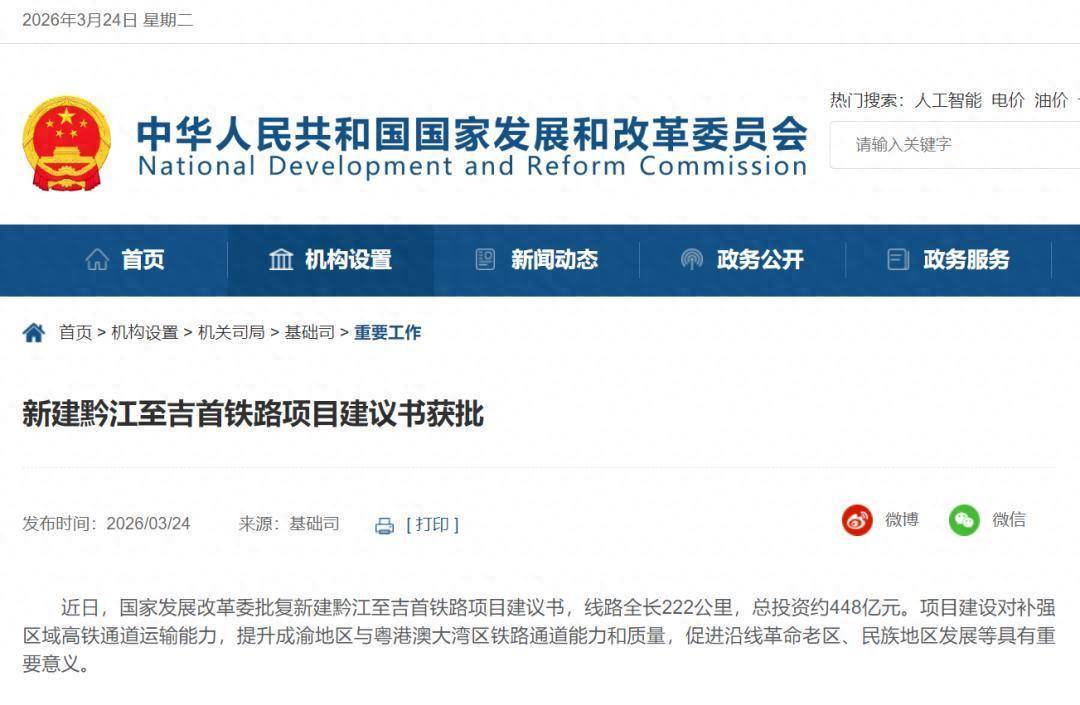Click the WeChat share icon

(964, 520)
